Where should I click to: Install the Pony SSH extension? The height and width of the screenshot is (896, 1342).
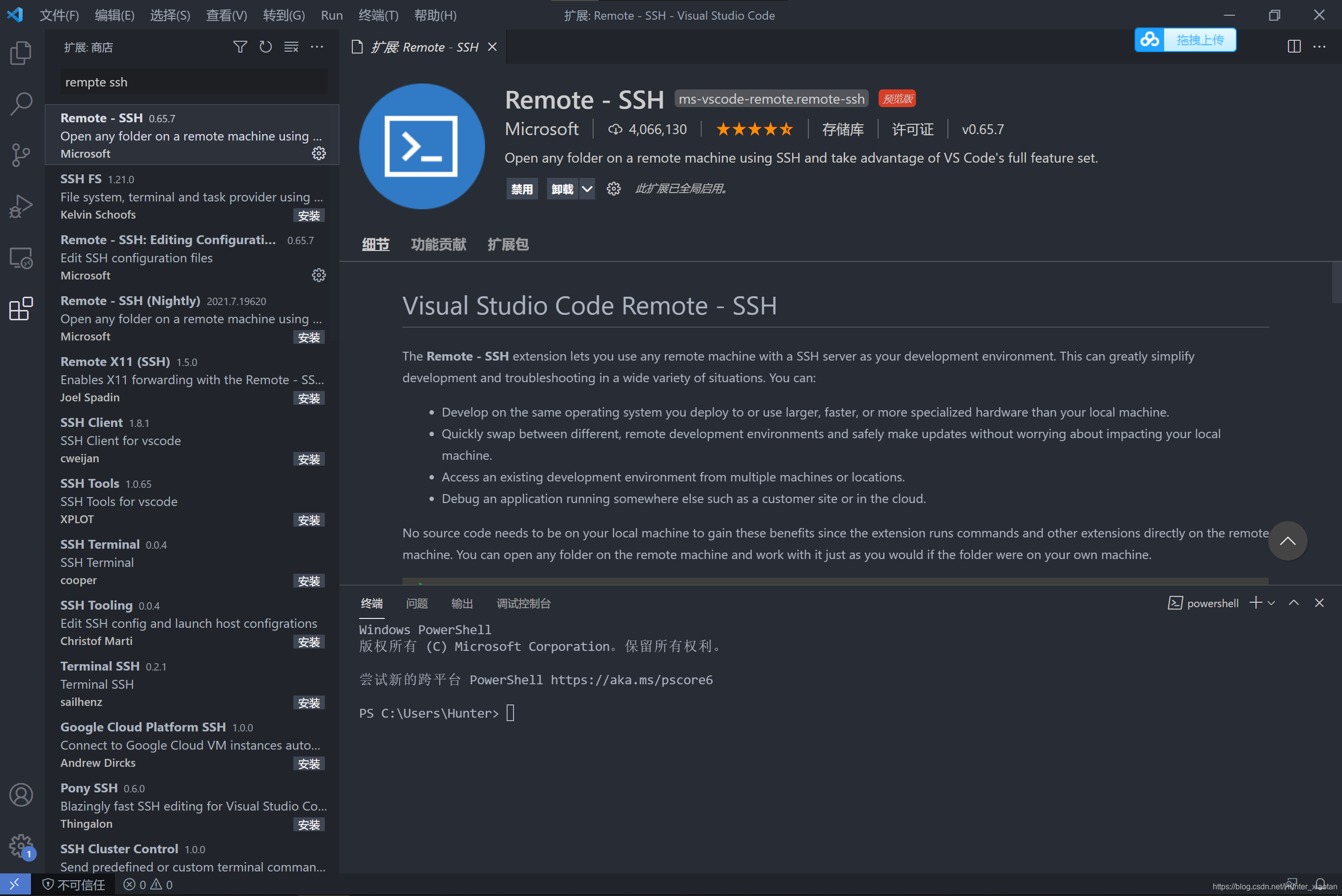click(x=309, y=825)
